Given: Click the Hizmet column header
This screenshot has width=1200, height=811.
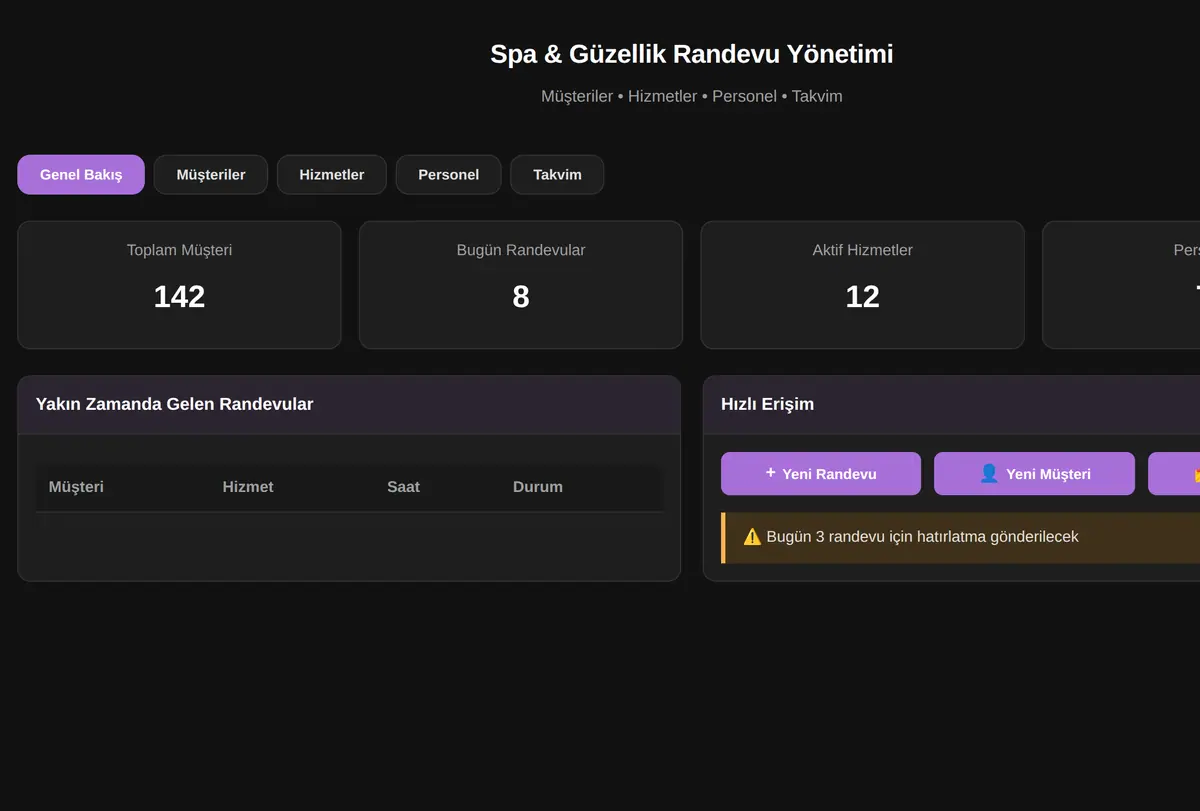Looking at the screenshot, I should [248, 487].
